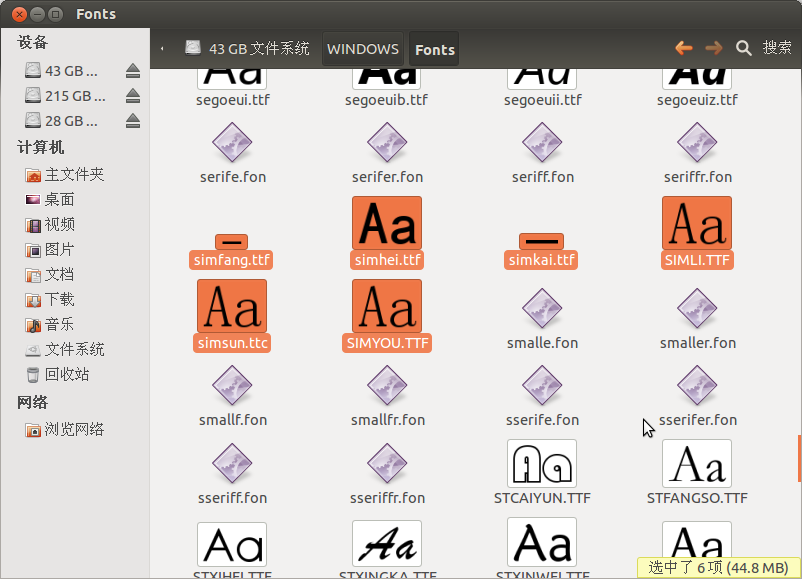Select the serifer.fon file icon
The image size is (802, 579).
pos(387,142)
